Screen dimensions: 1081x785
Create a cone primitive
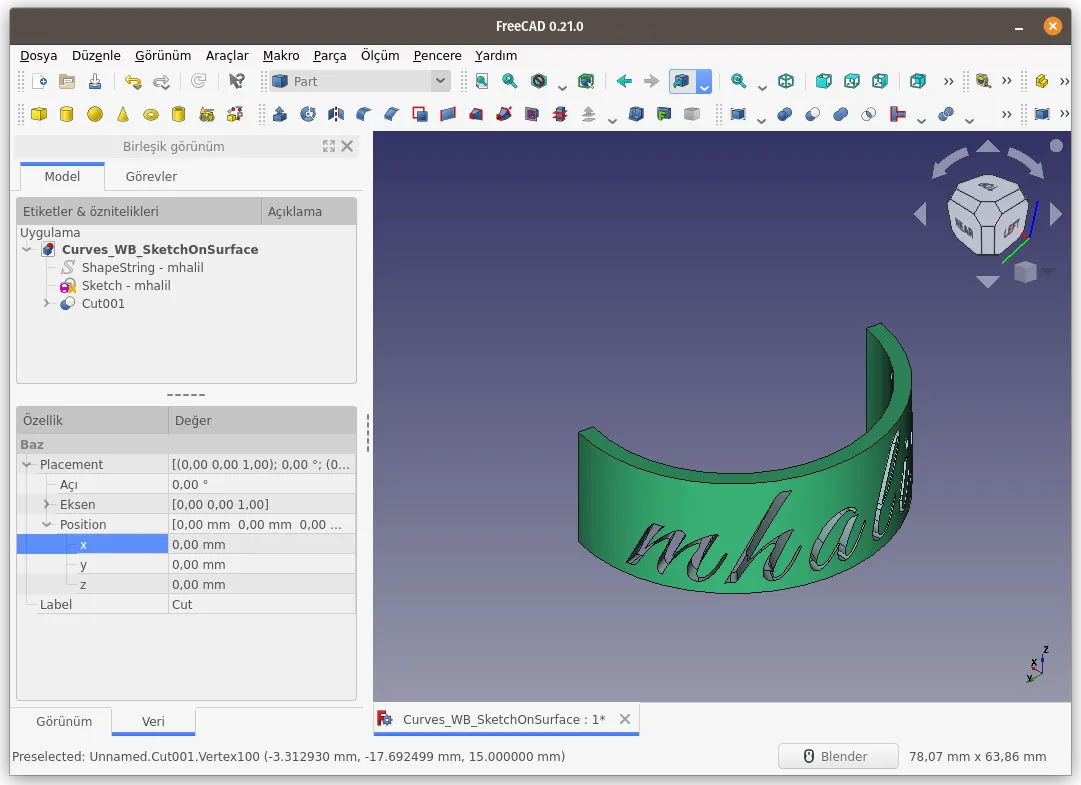(123, 114)
